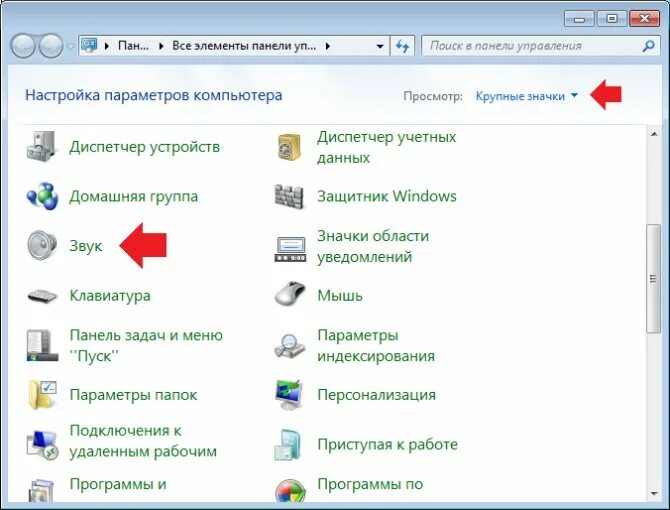670x510 pixels.
Task: Expand arrow before Все элементы breadcrumb
Action: coord(161,46)
